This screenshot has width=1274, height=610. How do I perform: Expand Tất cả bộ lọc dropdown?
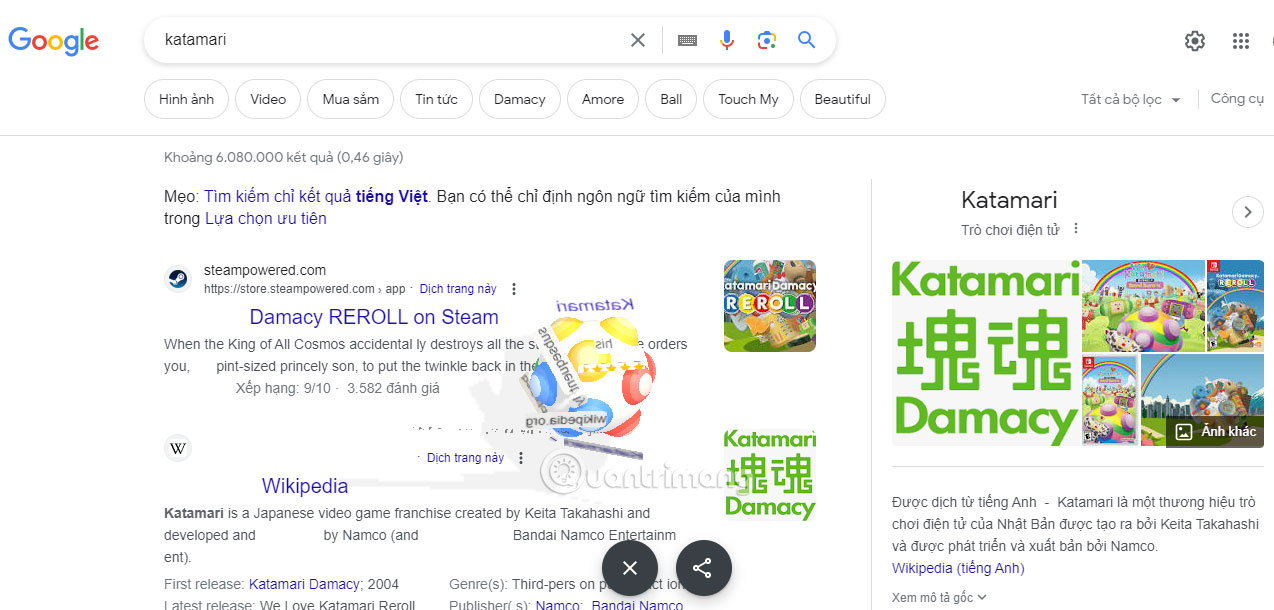[x=1130, y=99]
